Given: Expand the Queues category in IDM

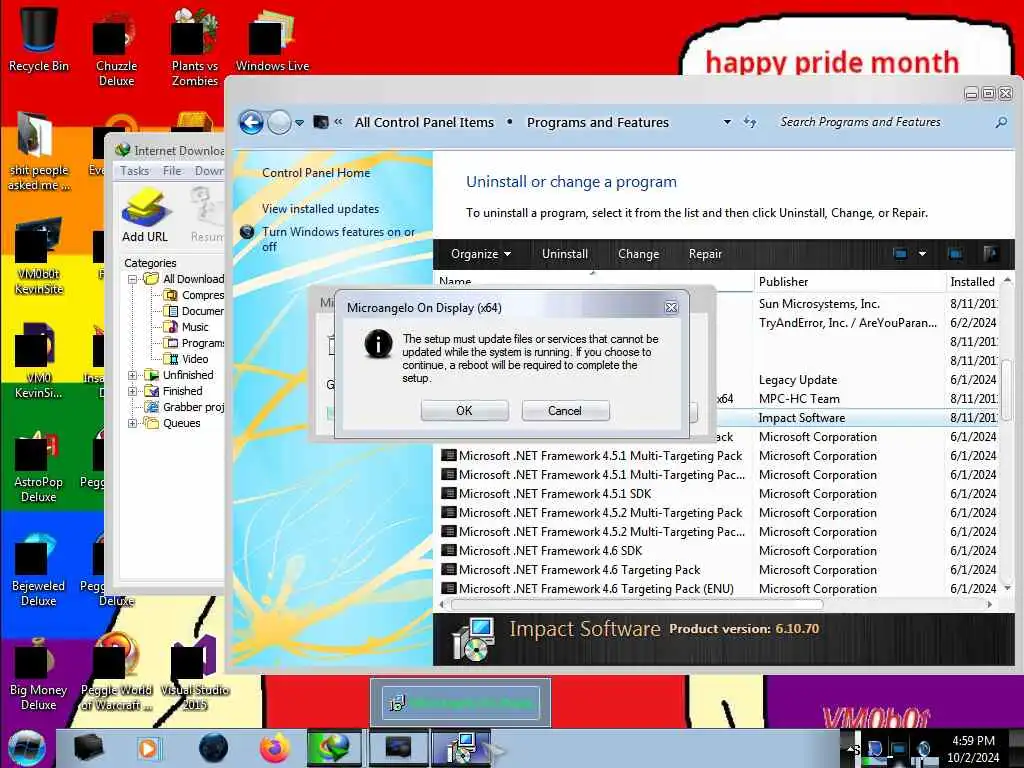Looking at the screenshot, I should coord(133,423).
